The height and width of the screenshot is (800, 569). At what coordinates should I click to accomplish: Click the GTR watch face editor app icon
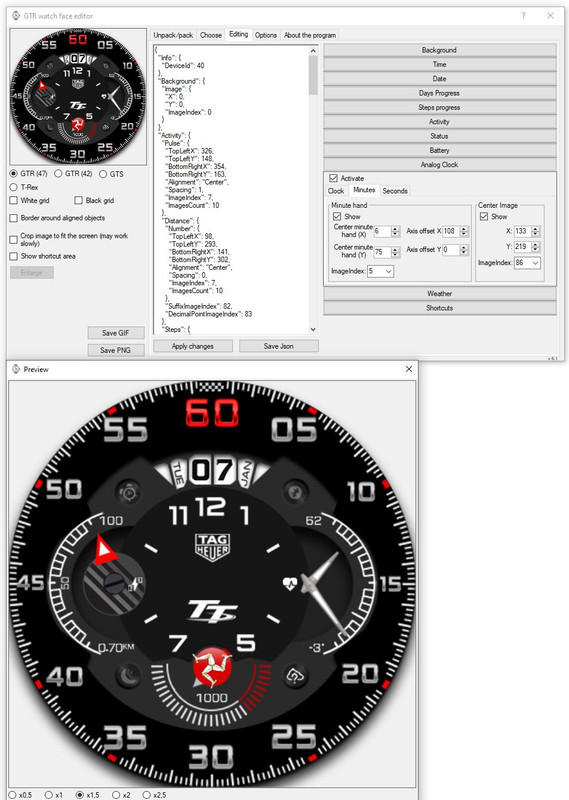[x=16, y=16]
